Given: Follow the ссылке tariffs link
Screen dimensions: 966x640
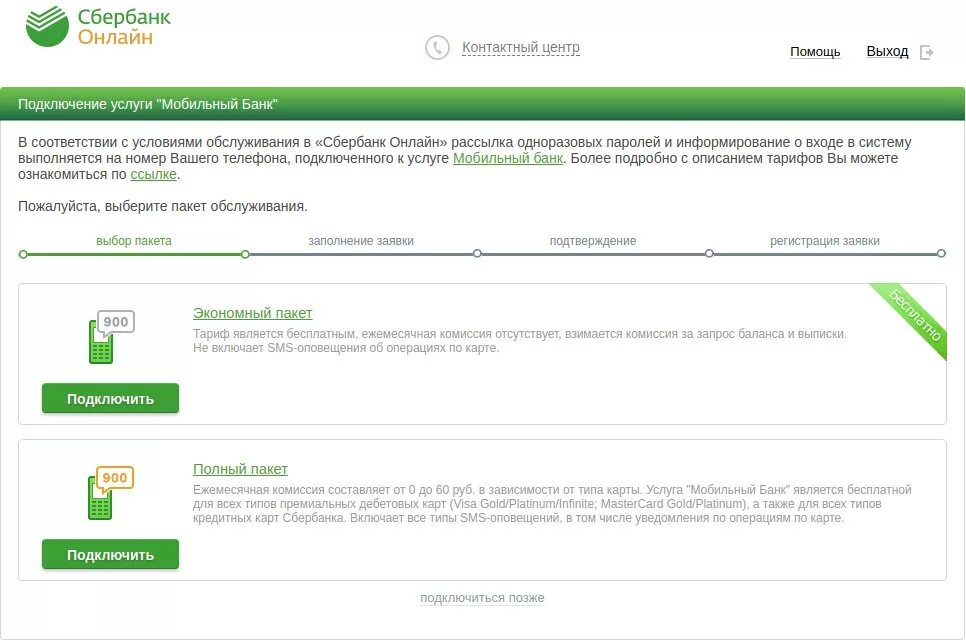Looking at the screenshot, I should click(153, 174).
